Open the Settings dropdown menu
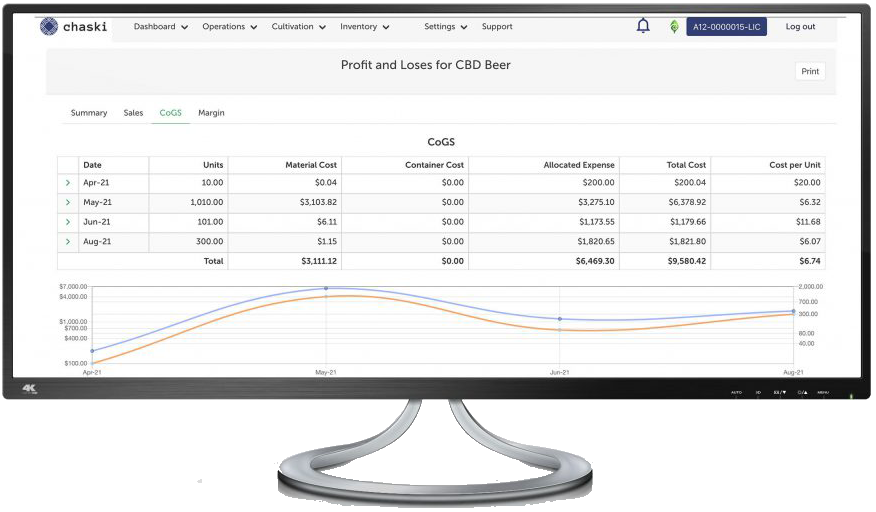Image resolution: width=876 pixels, height=512 pixels. [445, 27]
